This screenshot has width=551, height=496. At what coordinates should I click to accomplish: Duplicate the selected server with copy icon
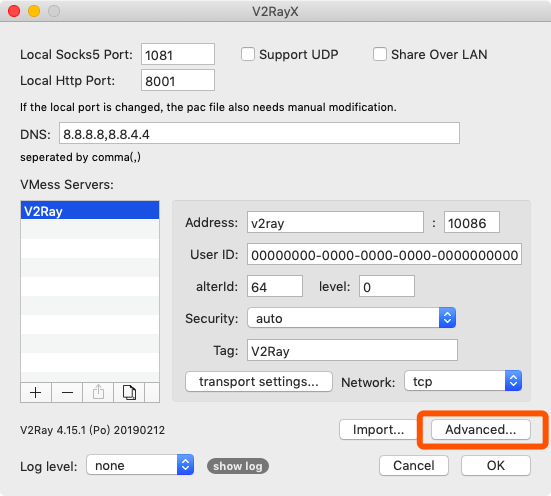(129, 392)
